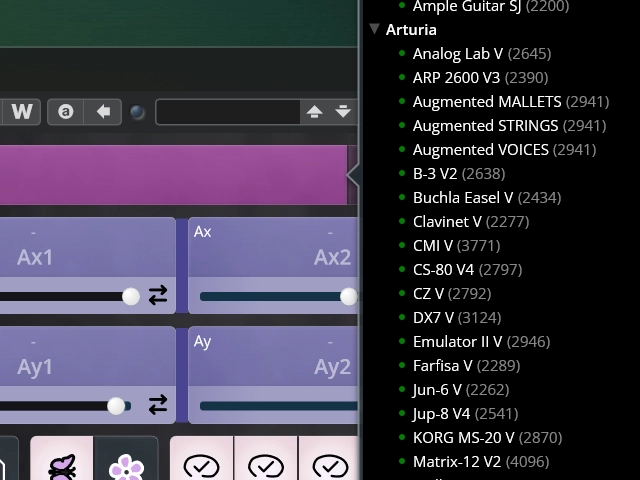Select KORG MS-20 V plugin
The height and width of the screenshot is (480, 640).
click(x=487, y=438)
